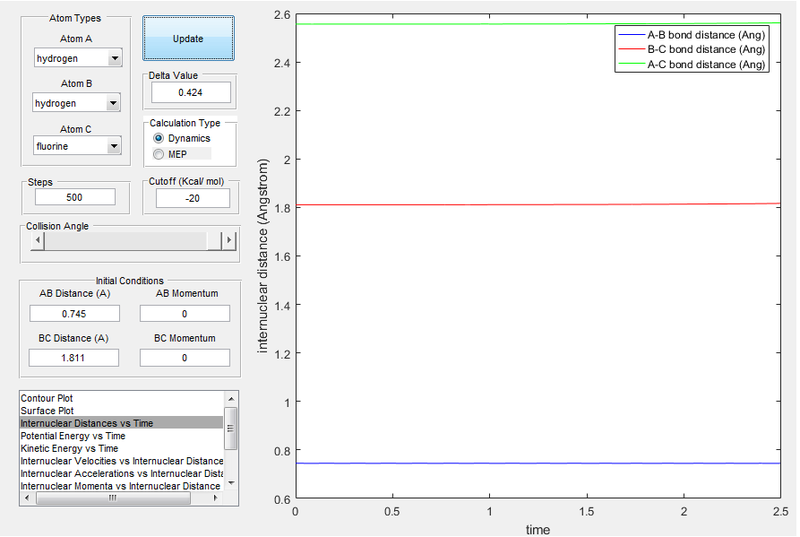Image resolution: width=800 pixels, height=537 pixels.
Task: Click the AB Momentum input field
Action: click(185, 314)
